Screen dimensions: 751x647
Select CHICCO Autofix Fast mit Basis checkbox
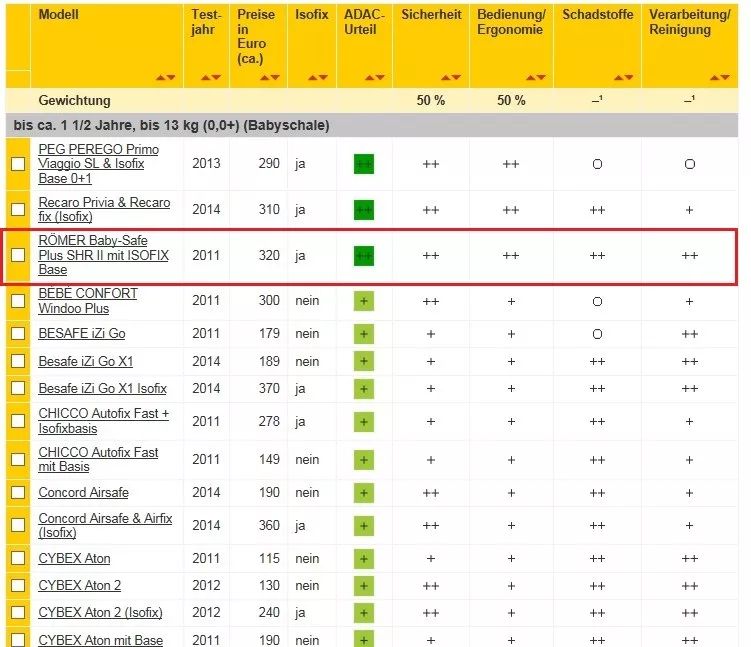tap(18, 459)
